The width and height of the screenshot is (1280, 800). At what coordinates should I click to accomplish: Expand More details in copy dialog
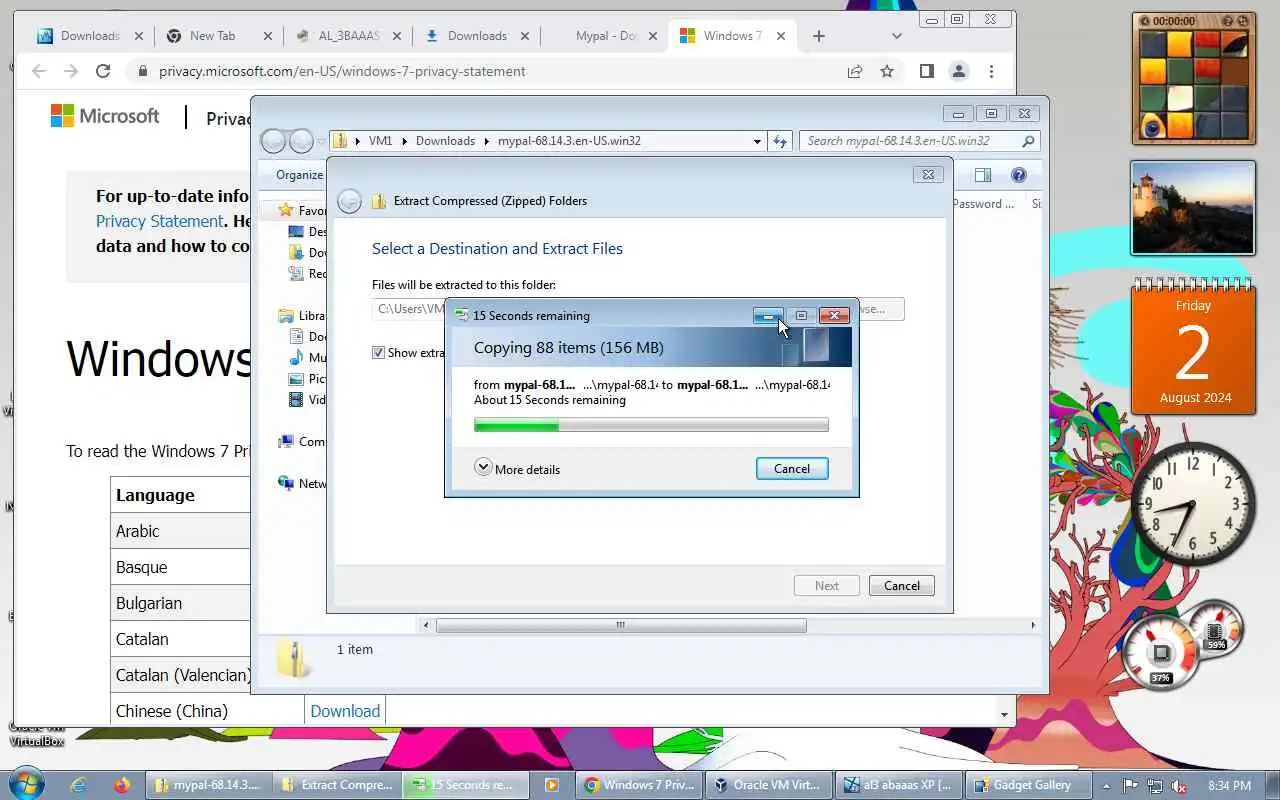pyautogui.click(x=517, y=468)
